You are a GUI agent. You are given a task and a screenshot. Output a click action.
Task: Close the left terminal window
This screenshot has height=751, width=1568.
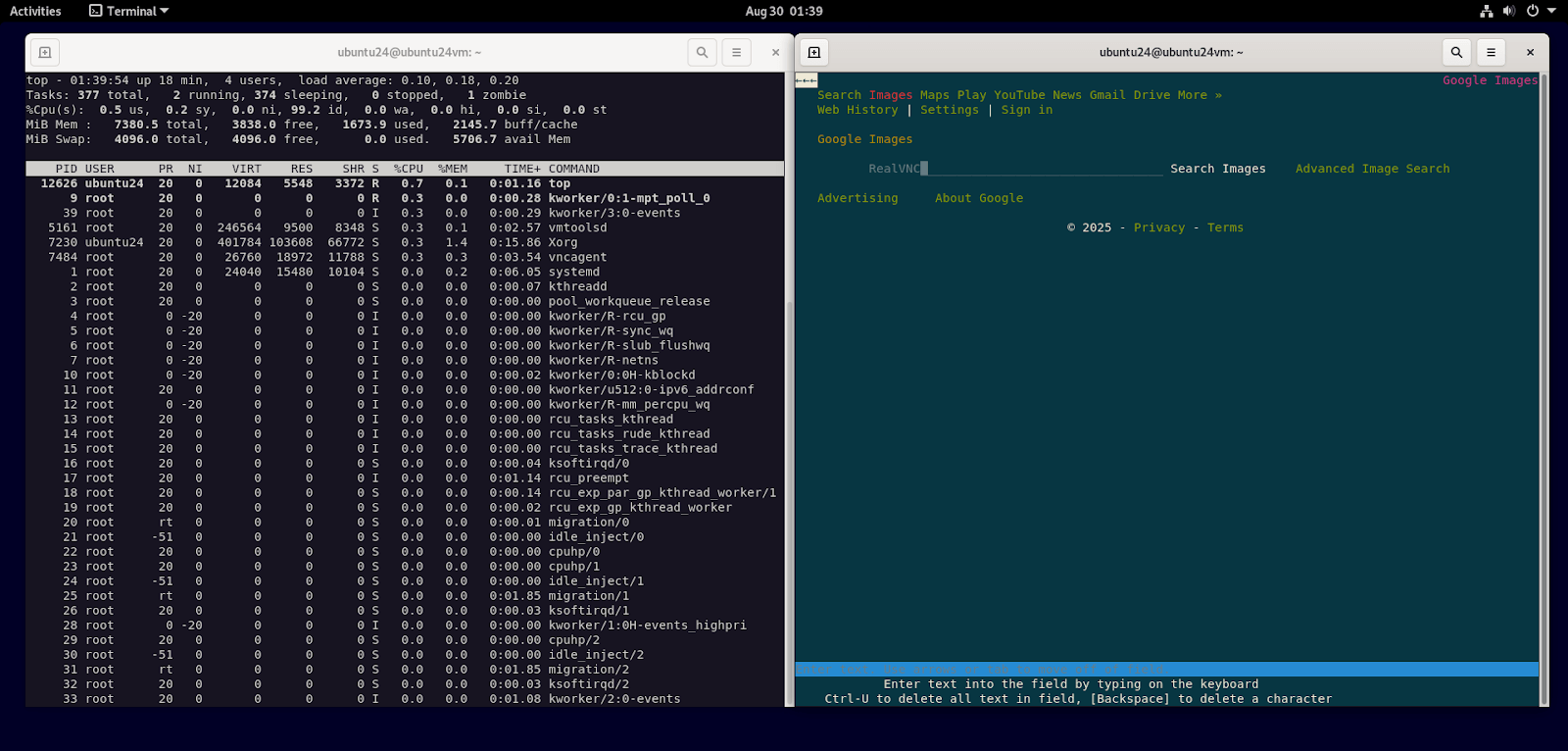pyautogui.click(x=775, y=53)
